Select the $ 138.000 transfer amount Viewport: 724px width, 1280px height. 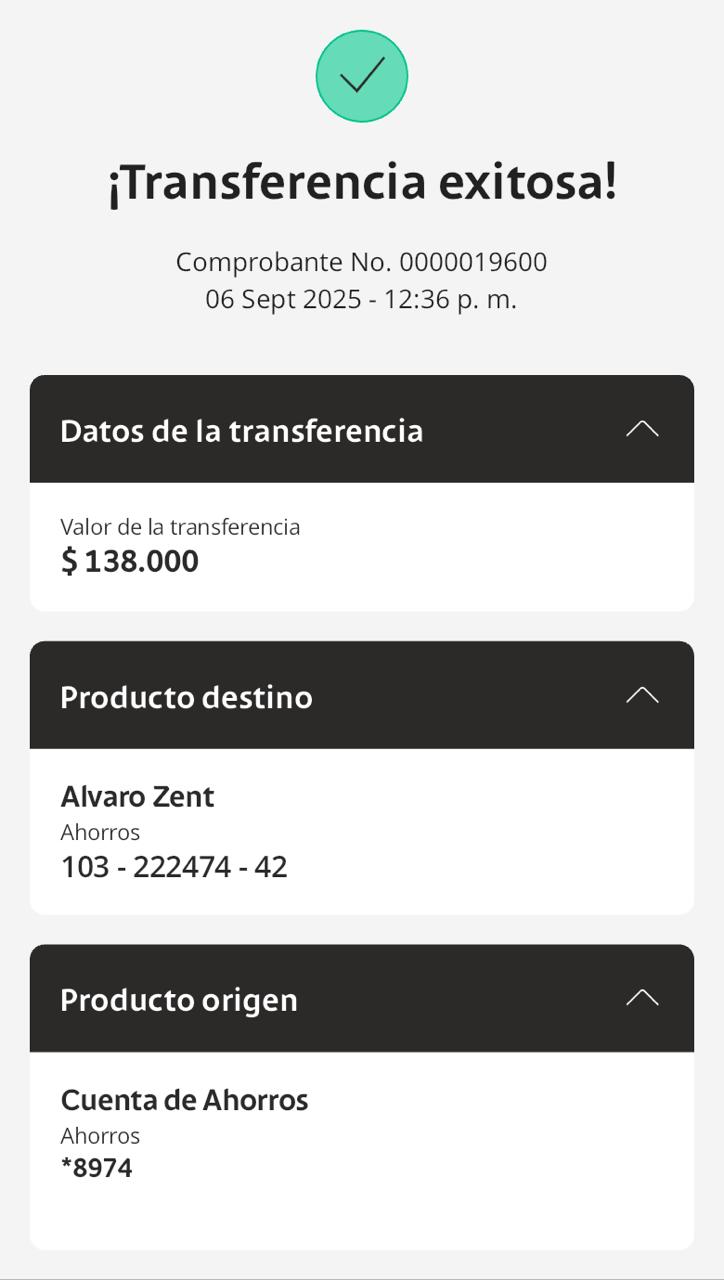pos(130,561)
